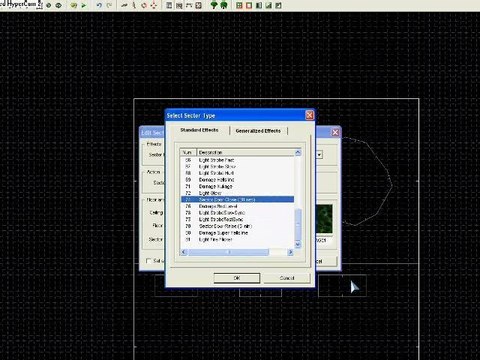Viewport: 480px width, 360px height.
Task: Click the first green tree toolbar icon
Action: coord(214,5)
